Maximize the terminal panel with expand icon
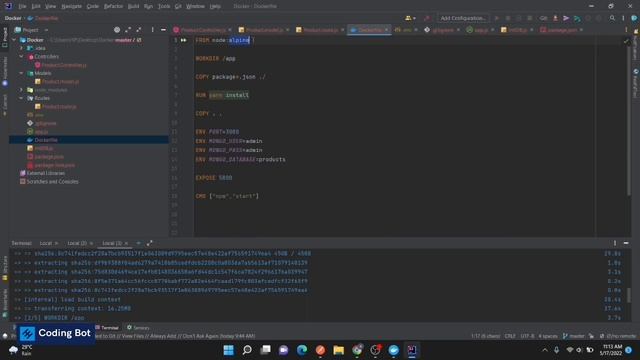The image size is (640, 360). pos(150,243)
